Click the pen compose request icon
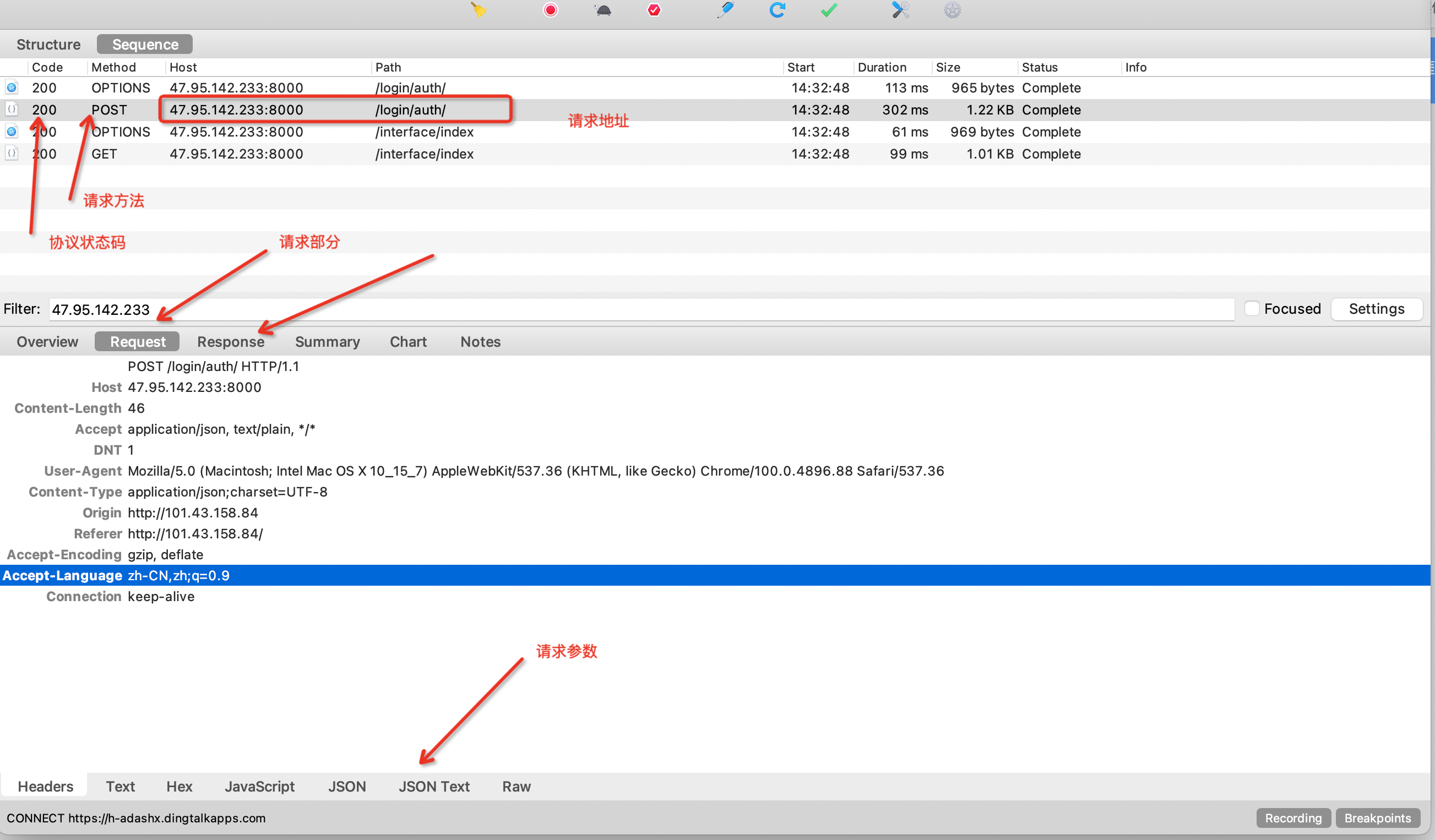Viewport: 1435px width, 840px height. (725, 10)
